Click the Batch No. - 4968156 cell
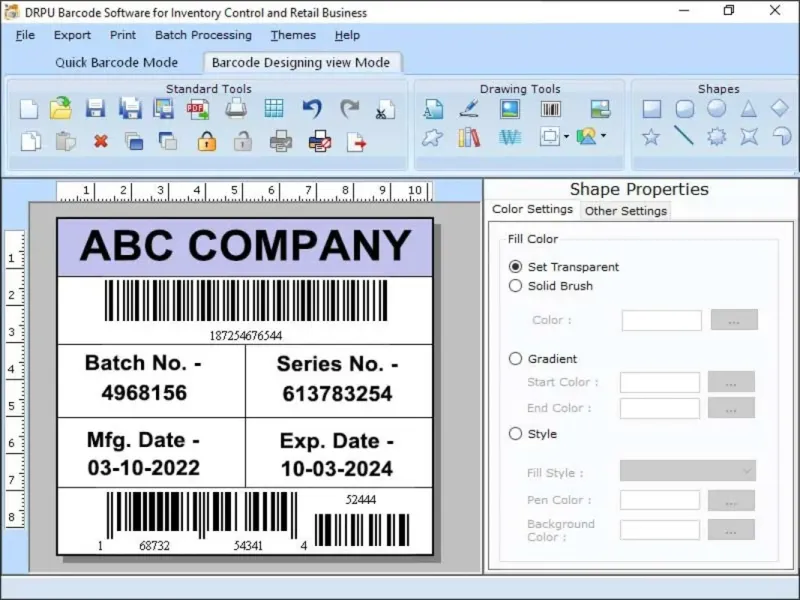The height and width of the screenshot is (600, 800). click(x=152, y=381)
